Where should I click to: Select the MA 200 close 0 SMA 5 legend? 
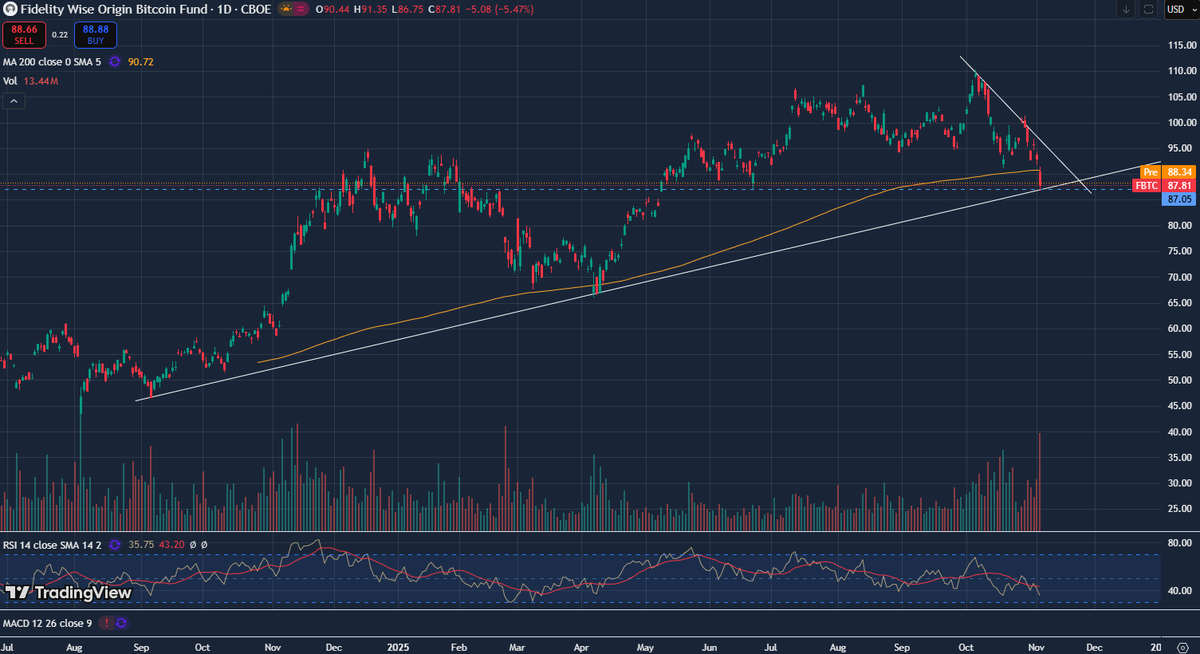pos(54,62)
